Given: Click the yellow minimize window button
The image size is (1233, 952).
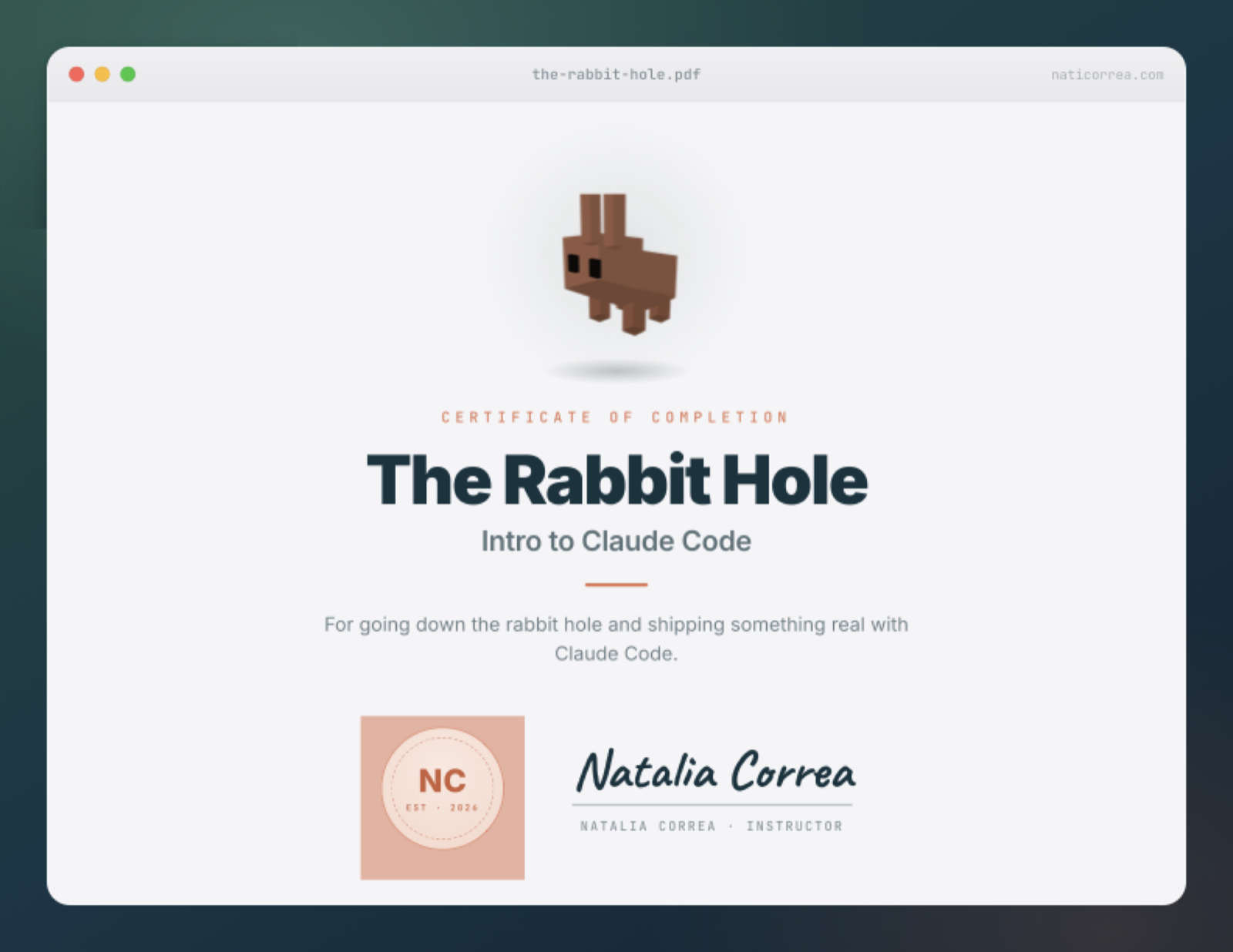Looking at the screenshot, I should [102, 74].
